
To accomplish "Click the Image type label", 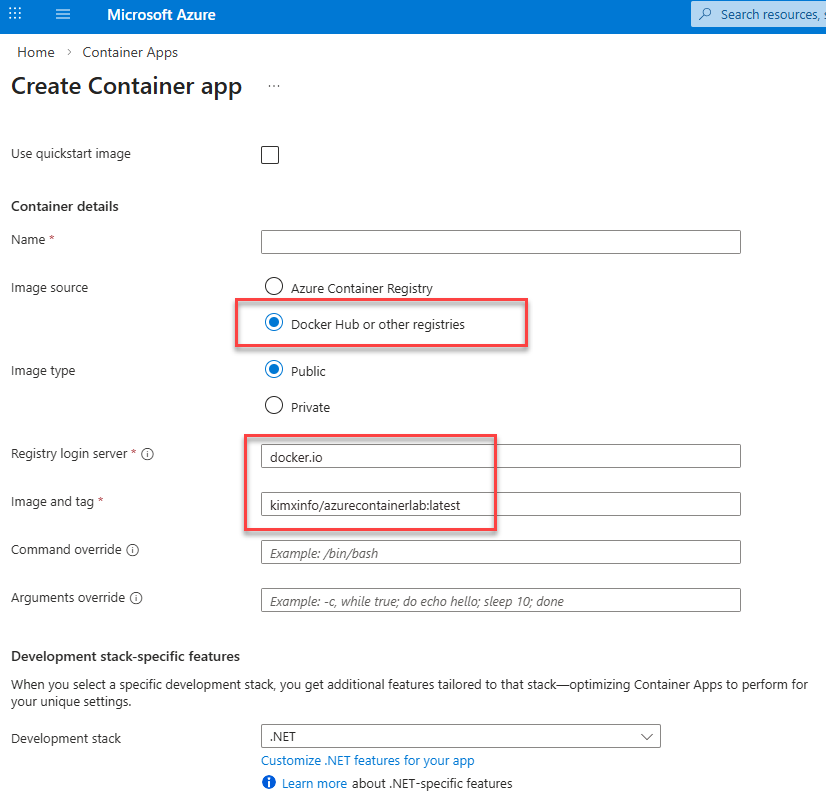I will click(x=43, y=371).
